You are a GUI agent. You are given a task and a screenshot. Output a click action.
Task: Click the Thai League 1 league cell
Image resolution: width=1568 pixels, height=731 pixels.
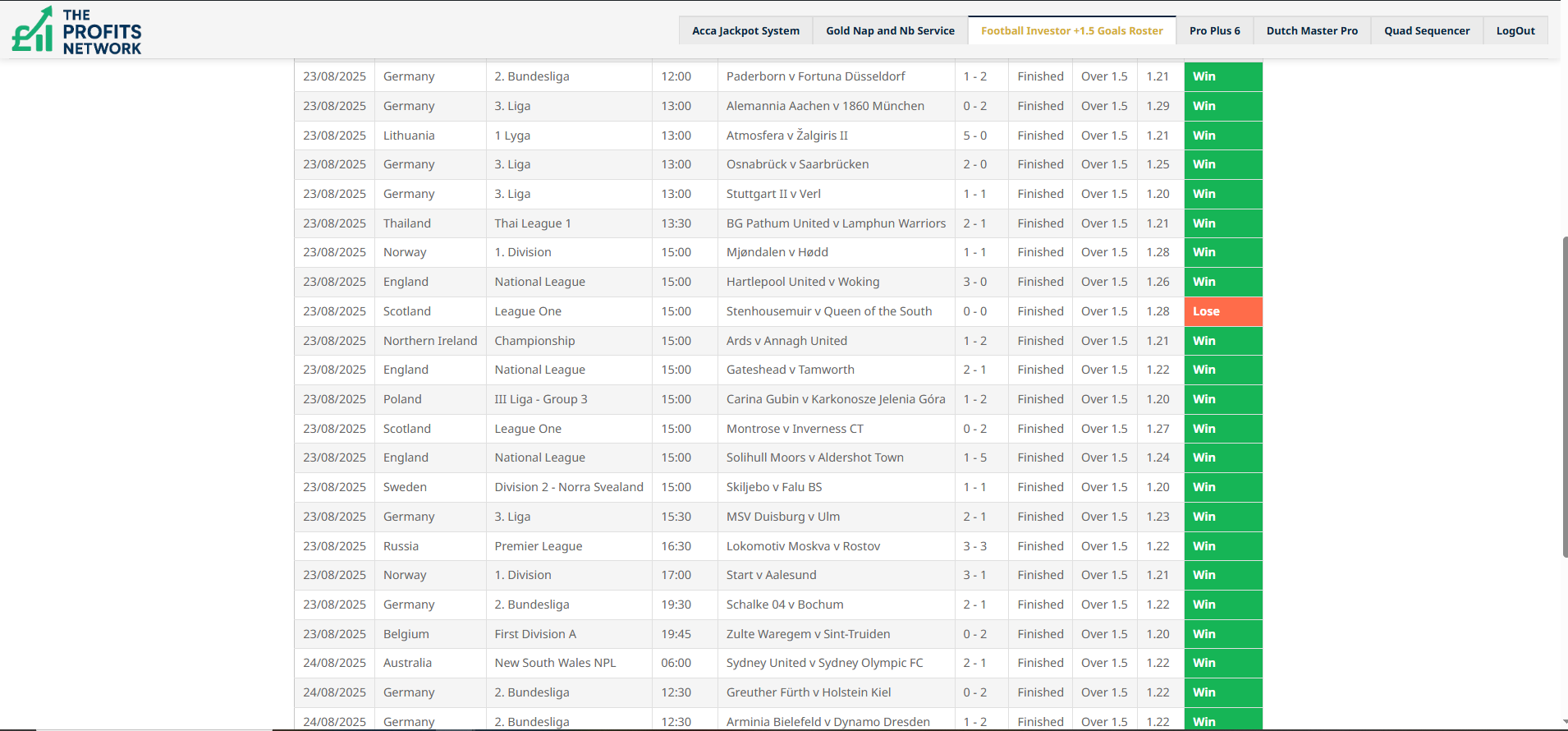coord(533,224)
